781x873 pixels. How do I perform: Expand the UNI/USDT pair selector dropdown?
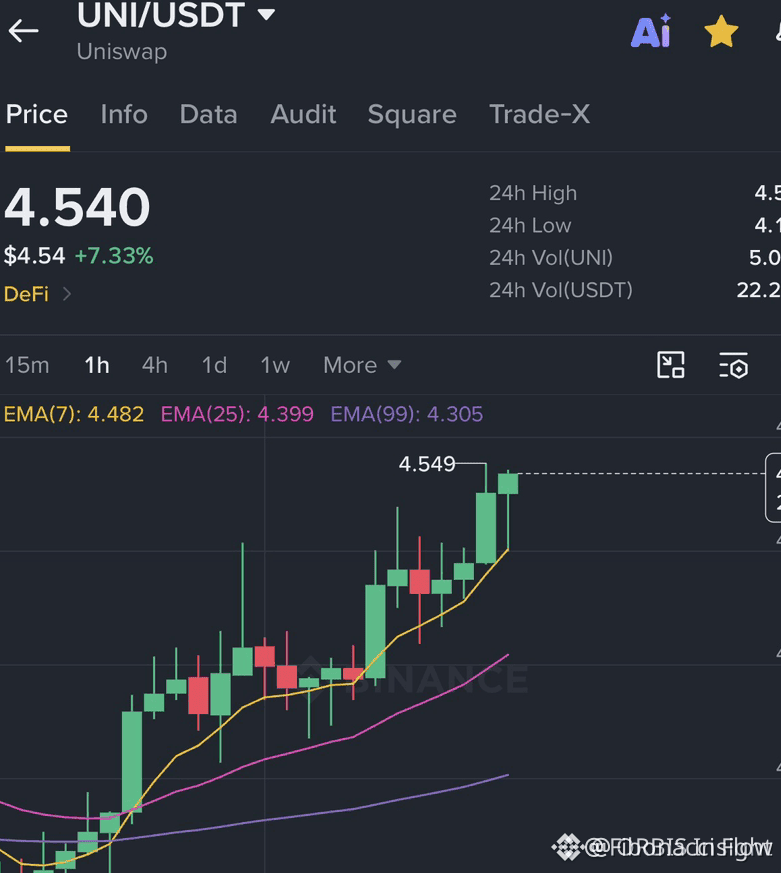tap(266, 14)
